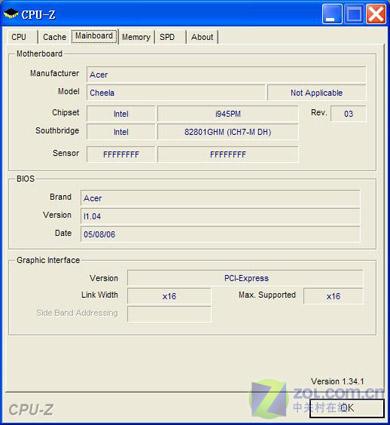
Task: Maximize the CPU-Z window
Action: (354, 14)
